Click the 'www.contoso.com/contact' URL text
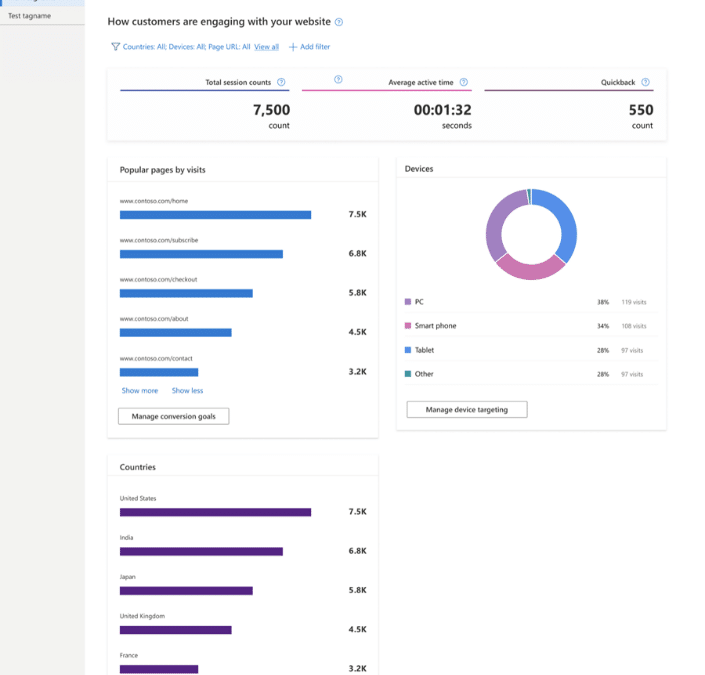705x675 pixels. (156, 358)
